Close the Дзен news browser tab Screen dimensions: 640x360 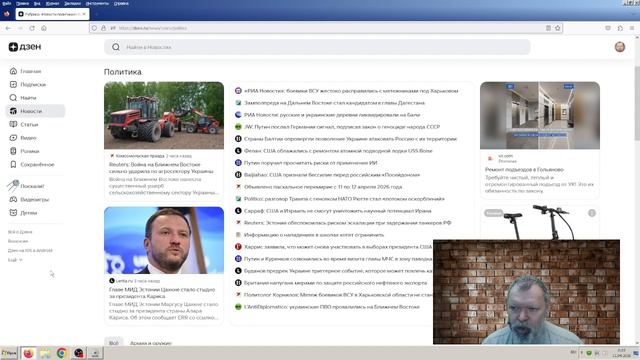84,14
